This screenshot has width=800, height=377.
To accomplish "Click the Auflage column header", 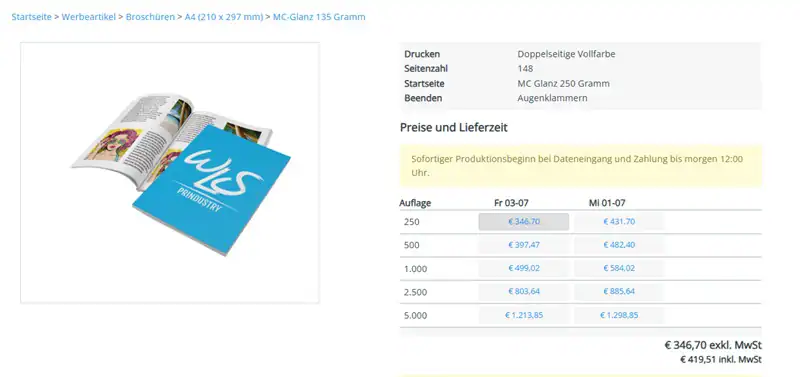I will [415, 203].
